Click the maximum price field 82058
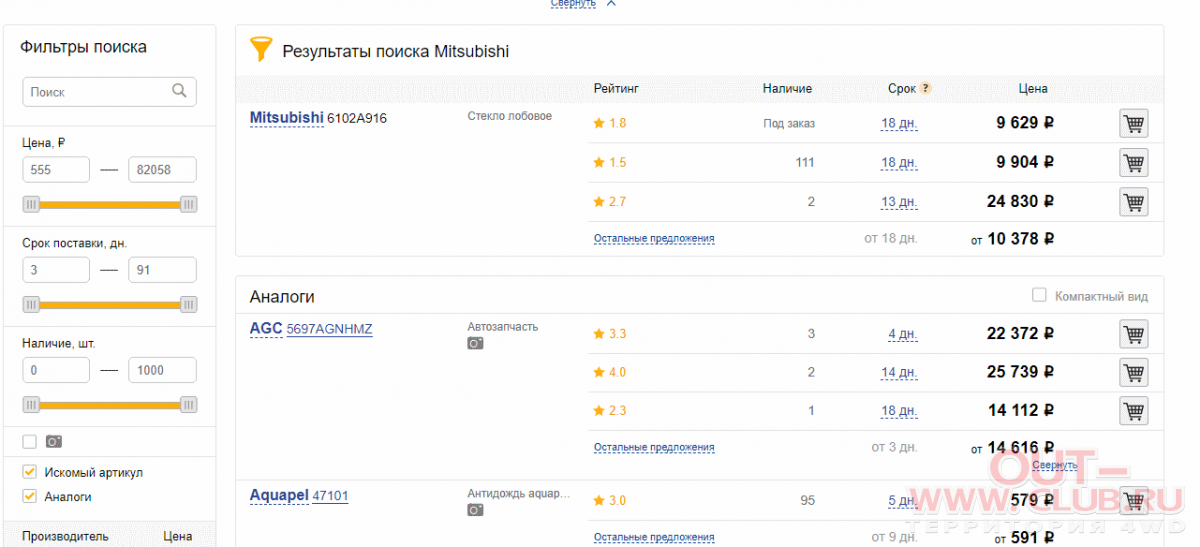Screen dimensions: 1200x547 (x=162, y=170)
